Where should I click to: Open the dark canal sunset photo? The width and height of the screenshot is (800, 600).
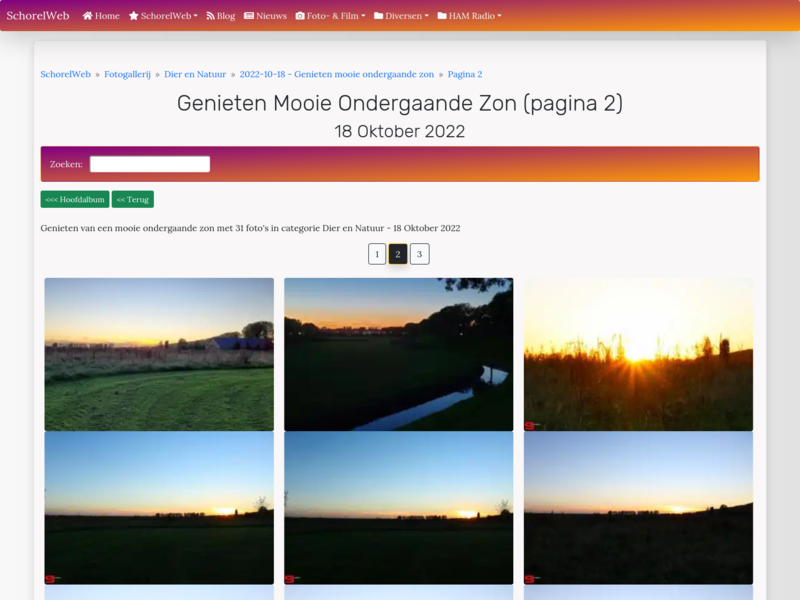coord(398,354)
